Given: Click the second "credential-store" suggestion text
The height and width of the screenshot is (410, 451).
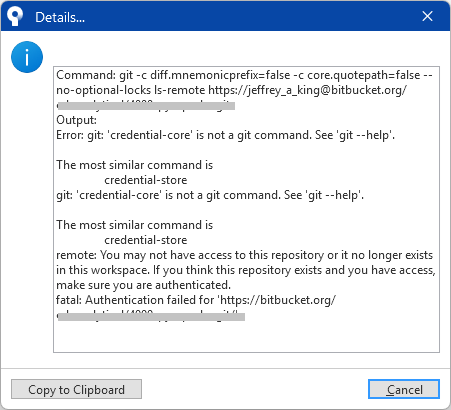Looking at the screenshot, I should pyautogui.click(x=146, y=240).
